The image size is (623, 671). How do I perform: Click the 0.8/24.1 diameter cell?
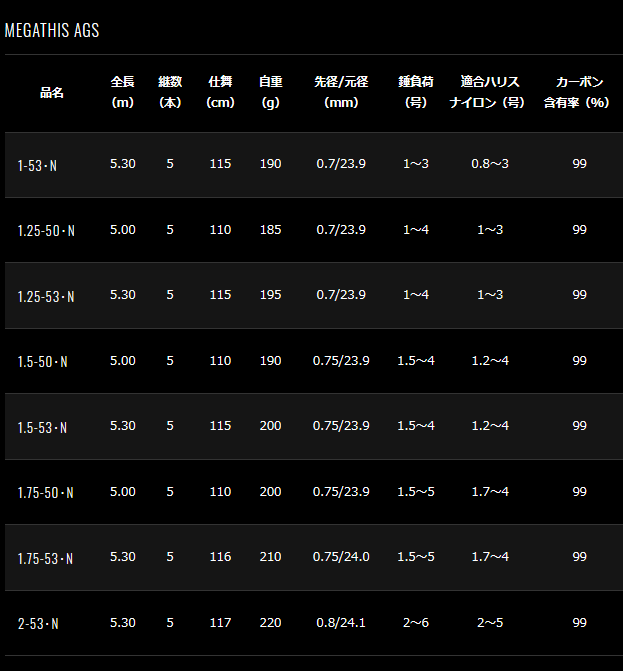tap(341, 623)
